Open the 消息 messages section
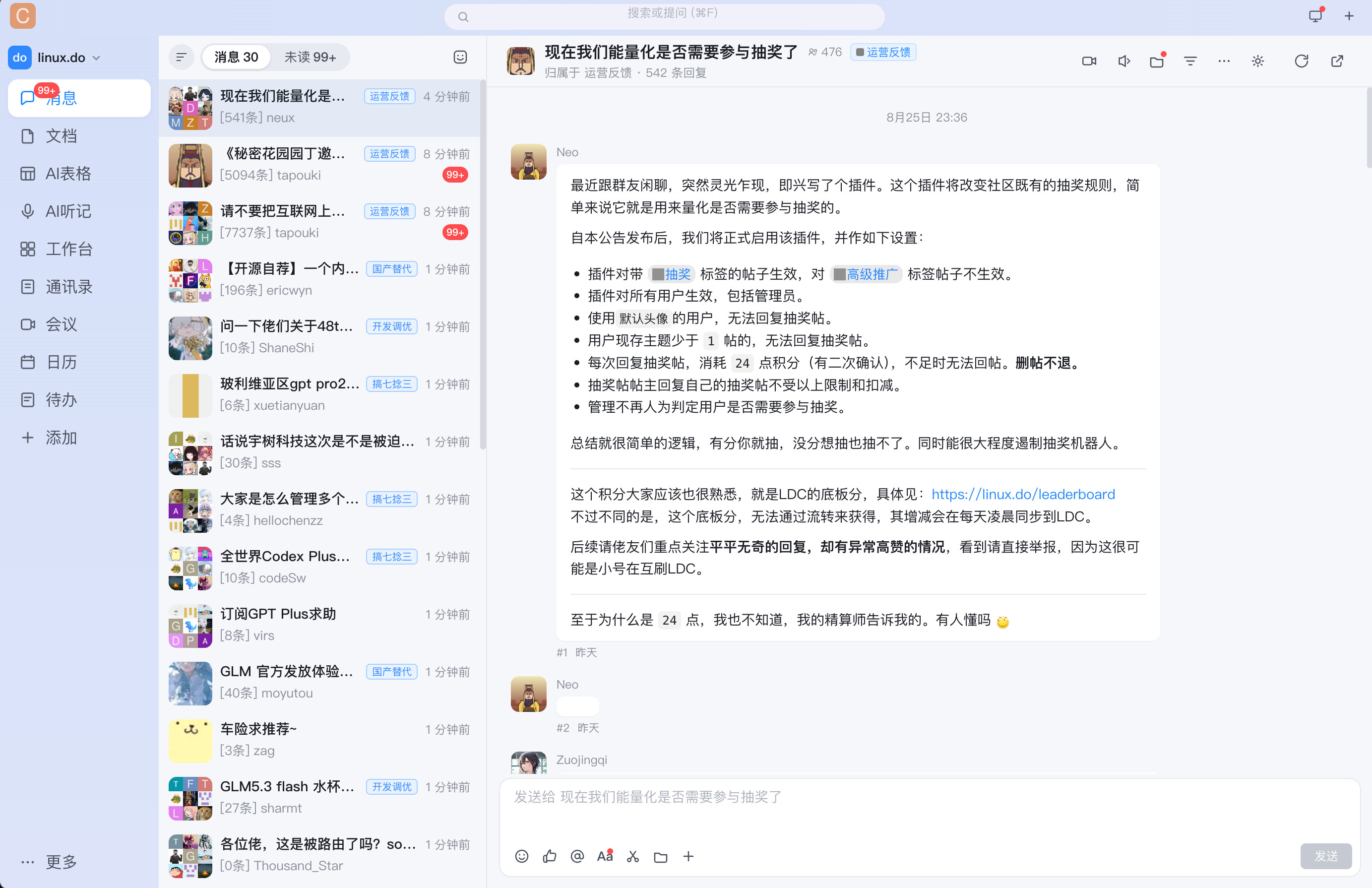The image size is (1372, 888). pyautogui.click(x=79, y=98)
